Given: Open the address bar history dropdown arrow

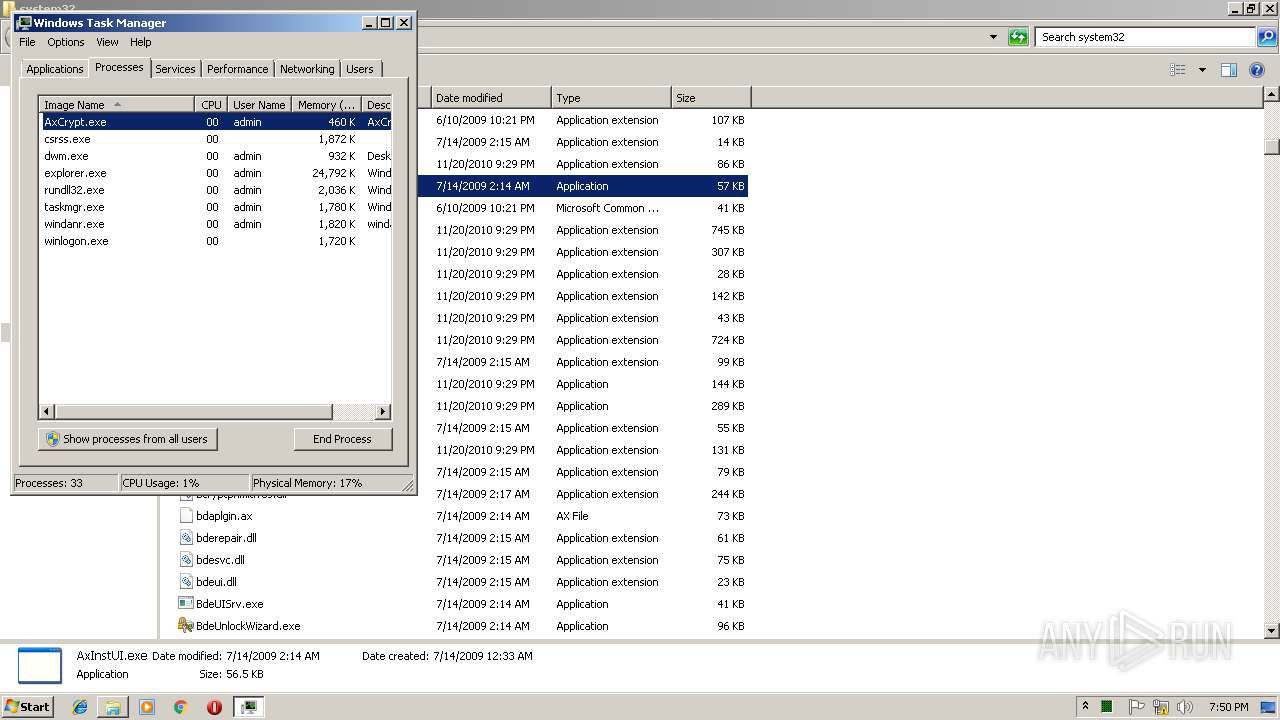Looking at the screenshot, I should click(993, 37).
